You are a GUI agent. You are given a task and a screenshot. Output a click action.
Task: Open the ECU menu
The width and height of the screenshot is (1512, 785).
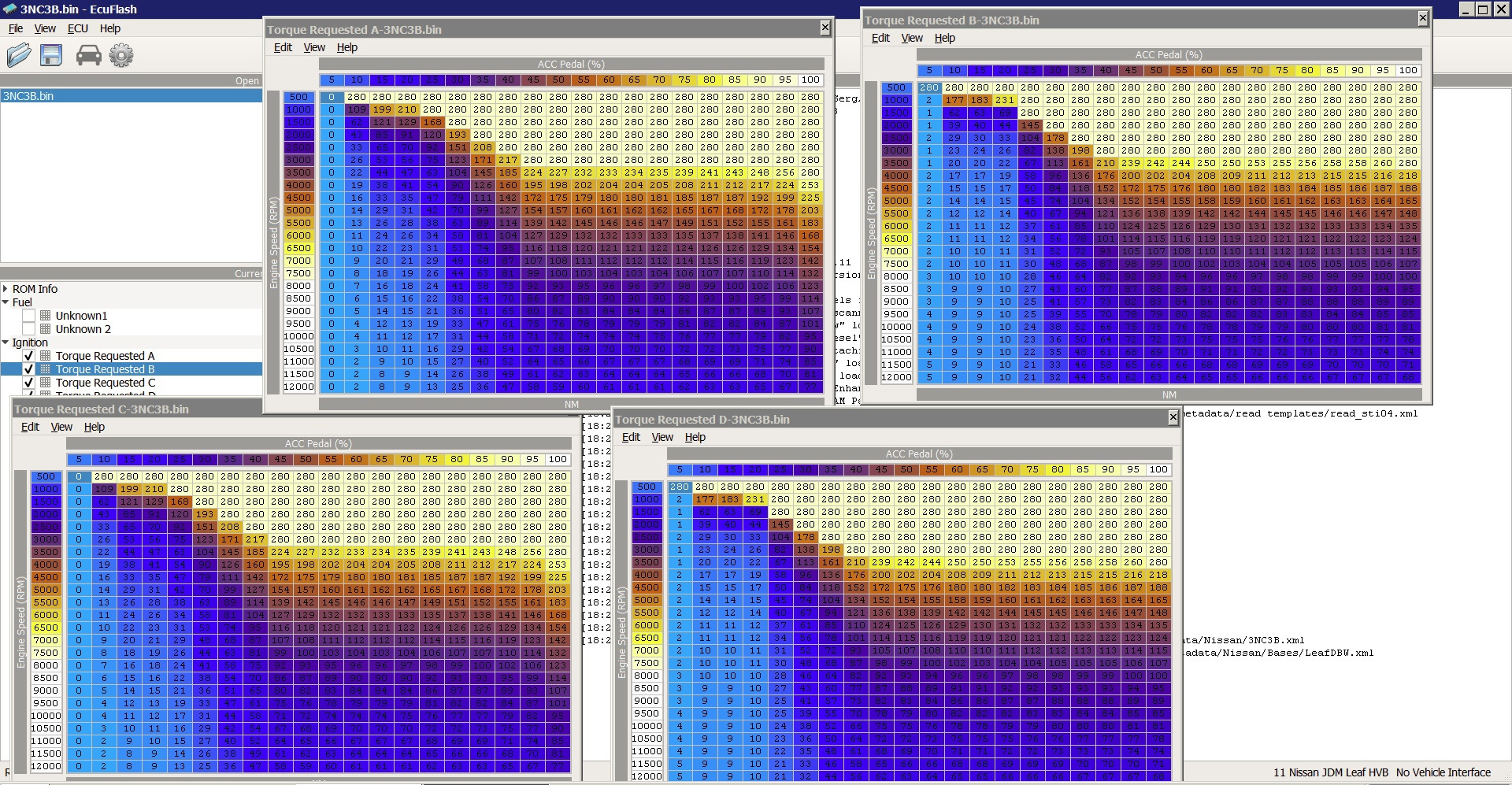coord(78,28)
